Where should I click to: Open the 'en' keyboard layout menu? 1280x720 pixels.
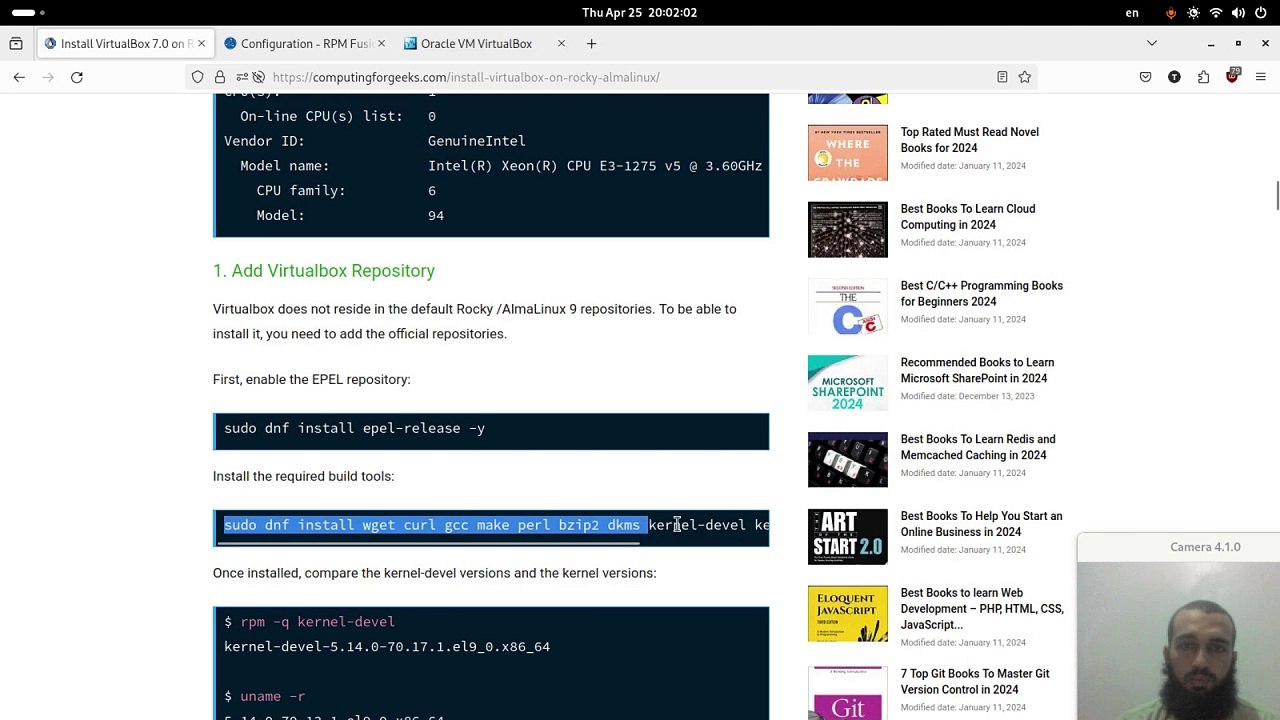click(1132, 12)
